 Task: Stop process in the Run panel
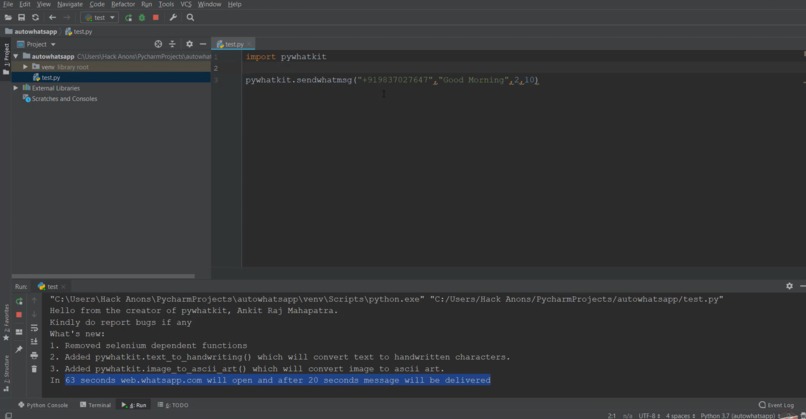(x=19, y=314)
